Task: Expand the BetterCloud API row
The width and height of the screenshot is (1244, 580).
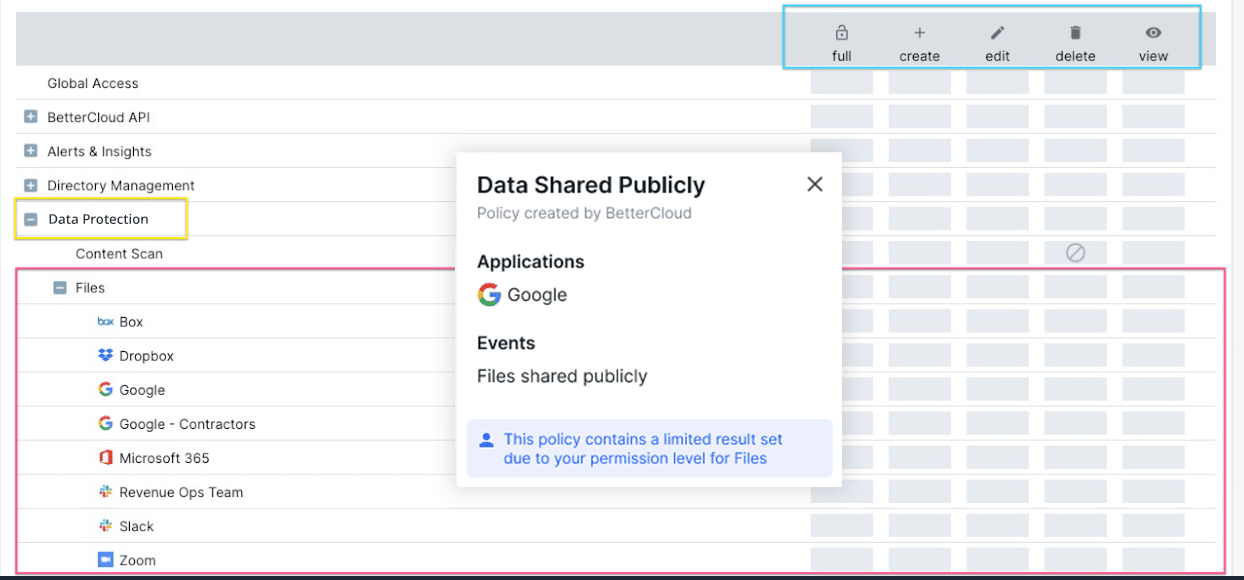Action: pyautogui.click(x=30, y=117)
